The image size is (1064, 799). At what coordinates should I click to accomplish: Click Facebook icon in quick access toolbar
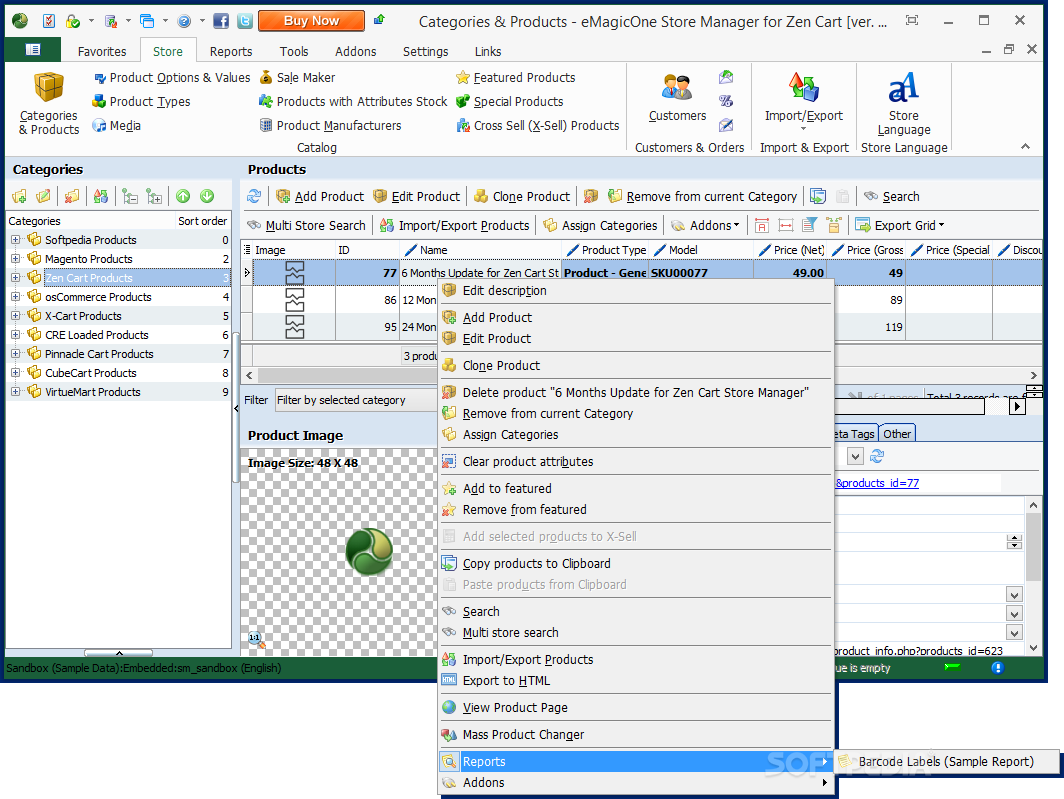click(221, 21)
